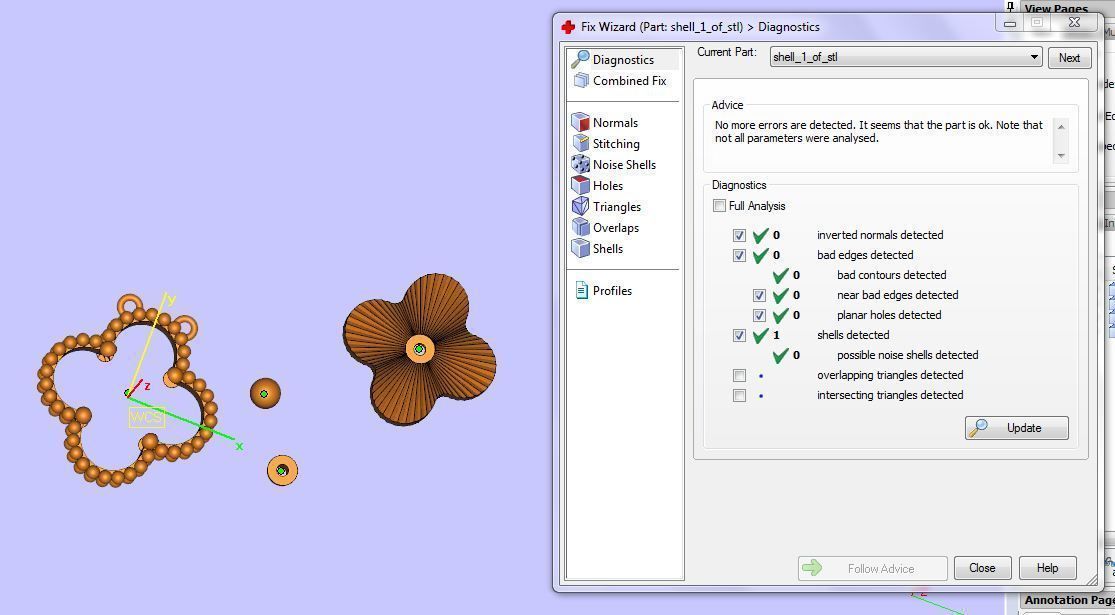Open the Current Part dropdown

point(906,57)
